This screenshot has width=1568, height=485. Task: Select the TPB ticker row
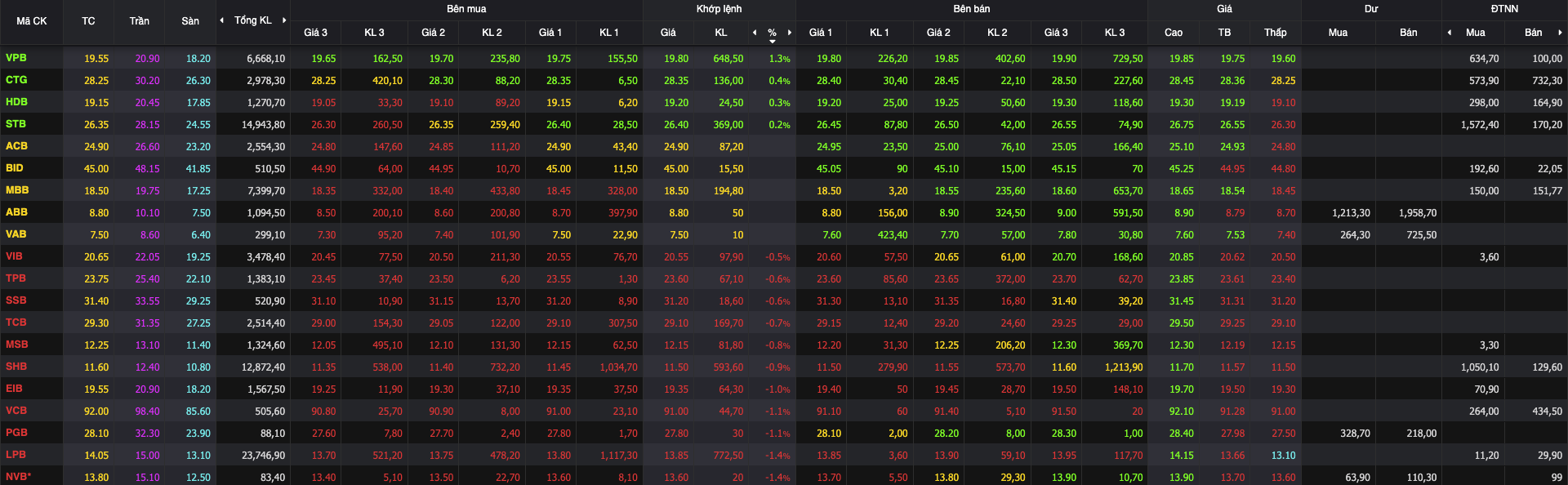(784, 278)
